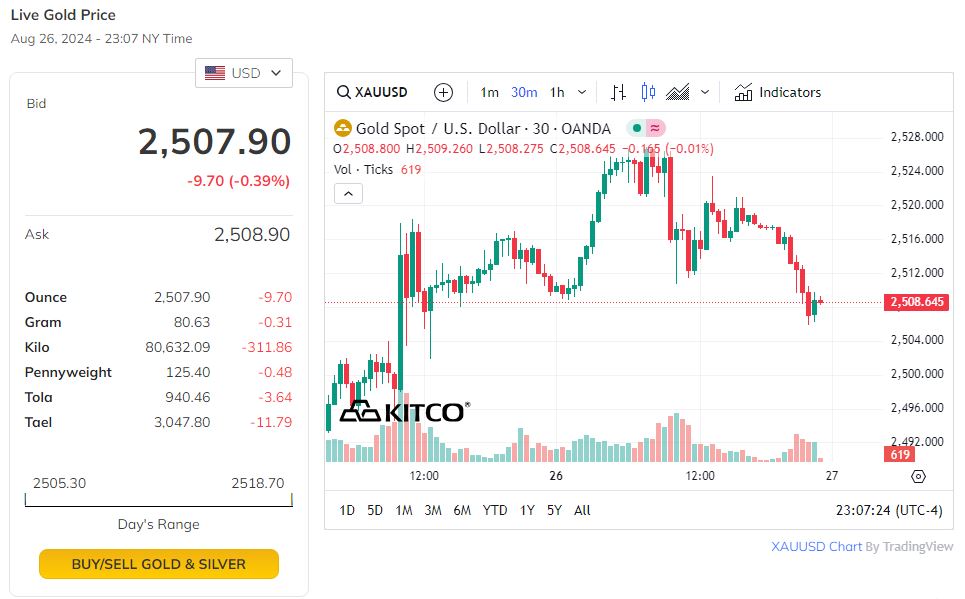The width and height of the screenshot is (965, 599).
Task: Select the 1m interval
Action: pos(489,92)
